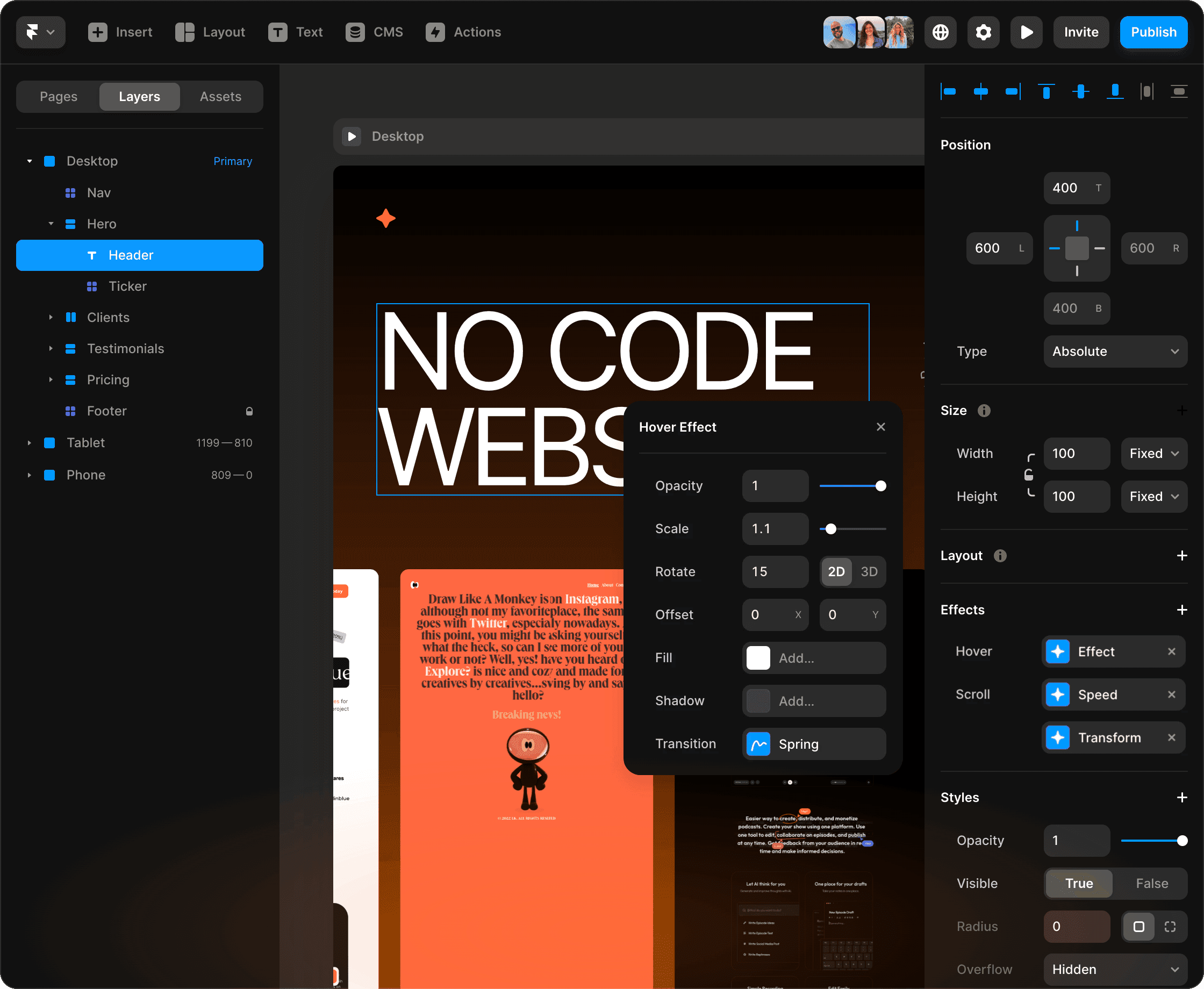This screenshot has height=989, width=1204.
Task: Set Visible to False
Action: pos(1152,883)
